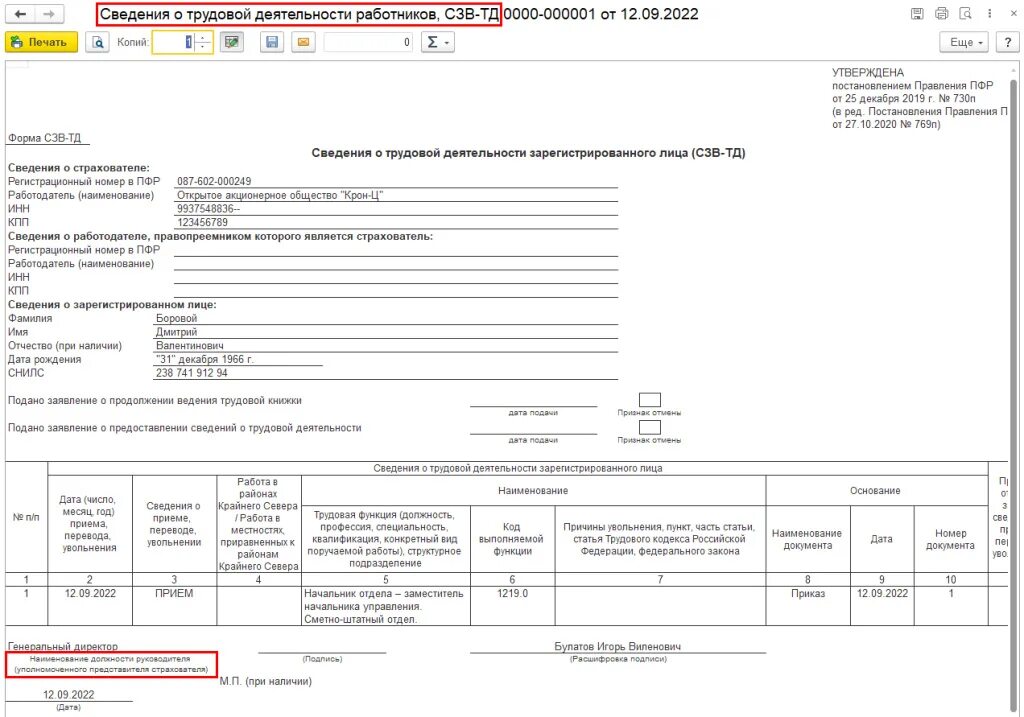Screen dimensions: 1024x717
Task: Open print preview via toolbar magnifier icon
Action: pos(97,42)
